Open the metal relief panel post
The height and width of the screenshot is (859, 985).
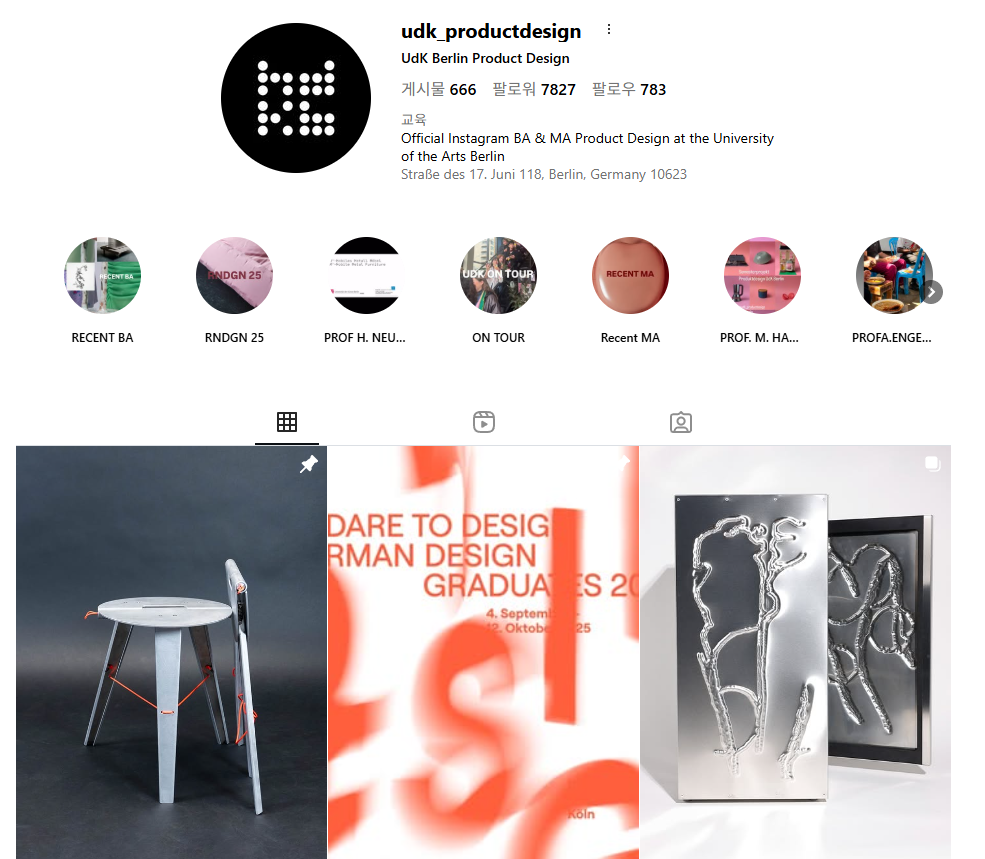pyautogui.click(x=795, y=652)
